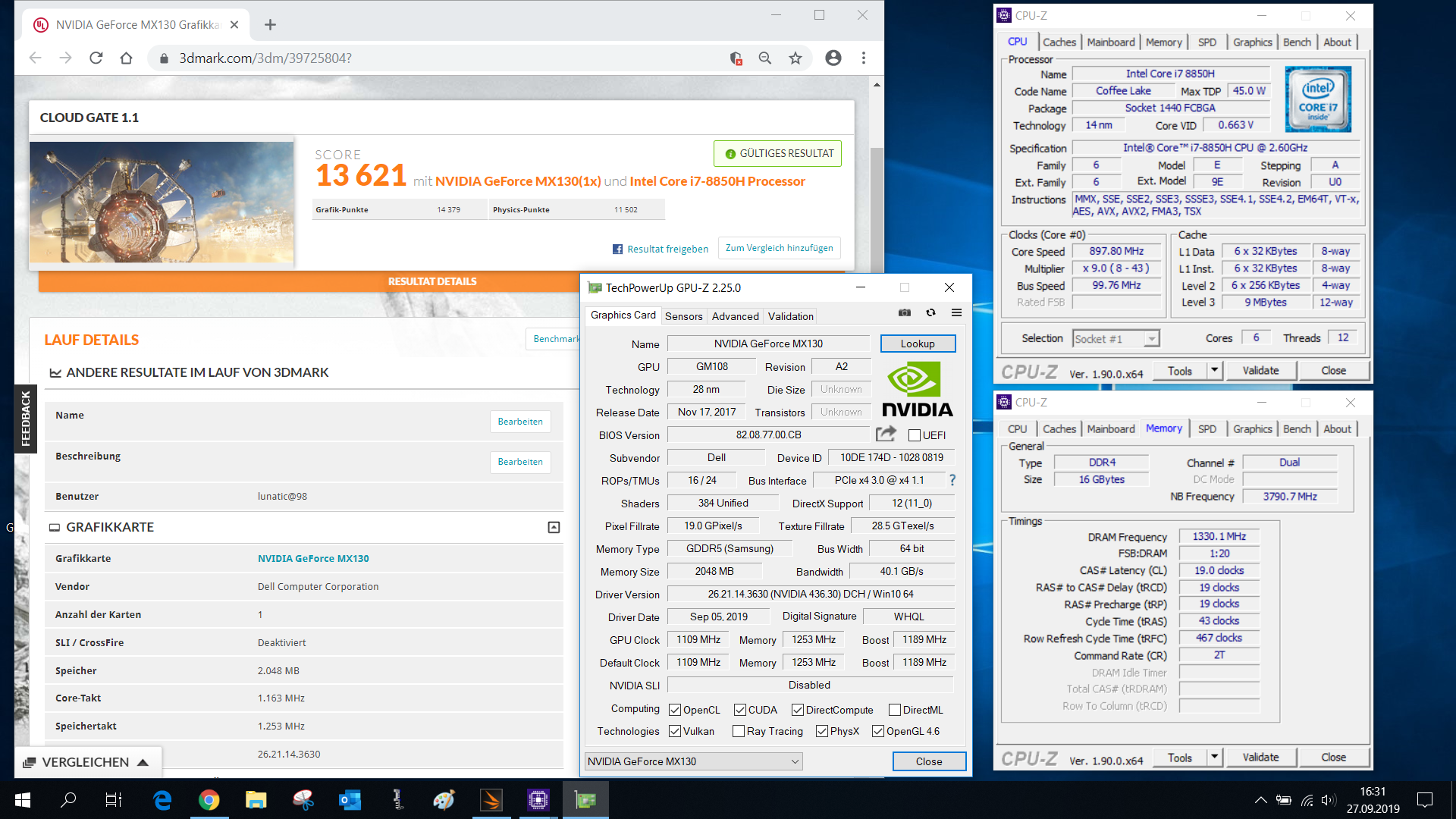Viewport: 1456px width, 819px height.
Task: Click Intel Core i7 logo in CPU-Z
Action: click(x=1318, y=99)
